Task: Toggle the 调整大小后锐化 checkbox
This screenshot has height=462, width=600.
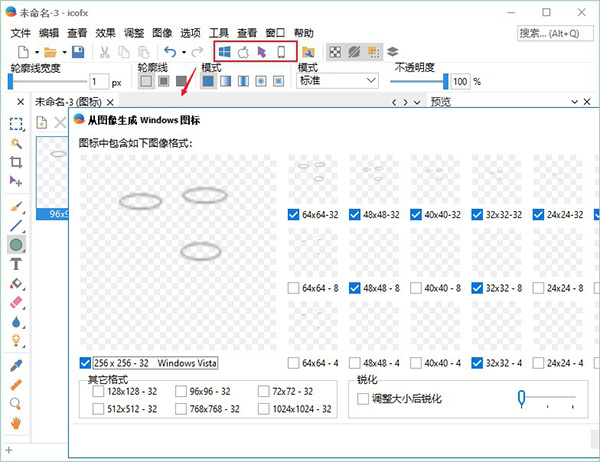Action: [x=363, y=399]
